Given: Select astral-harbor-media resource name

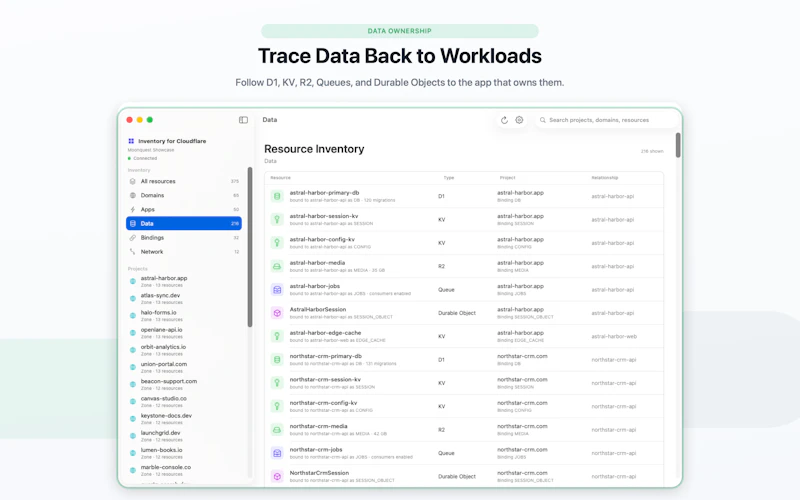Looking at the screenshot, I should coord(317,263).
